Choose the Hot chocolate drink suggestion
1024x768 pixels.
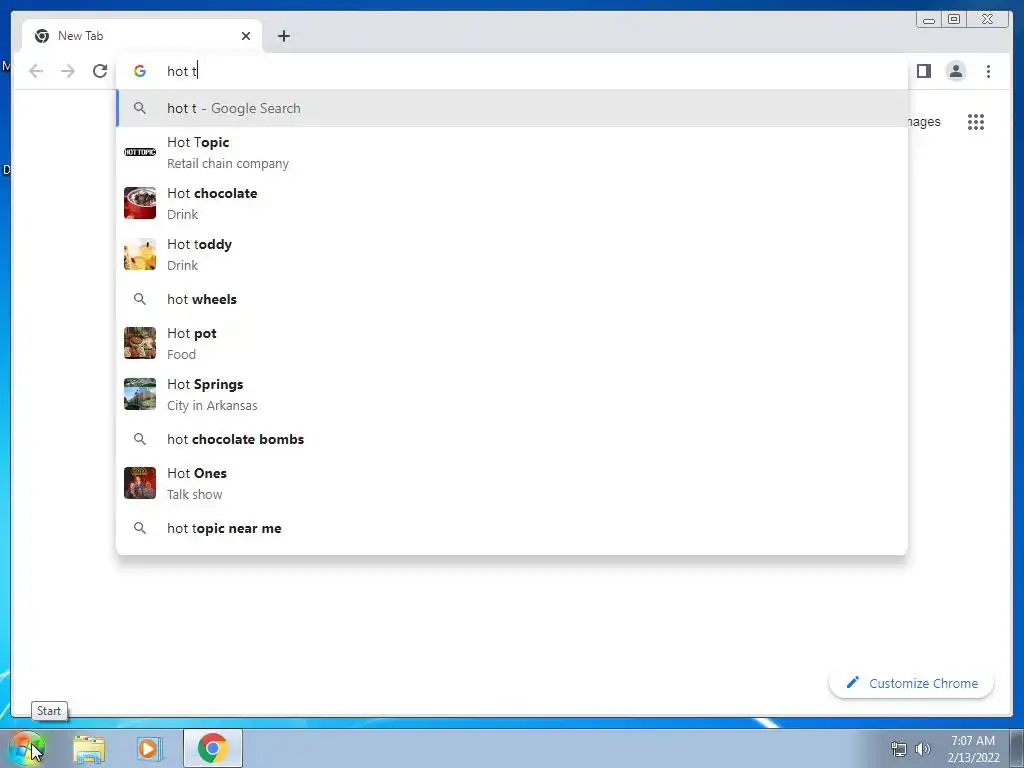[x=512, y=203]
